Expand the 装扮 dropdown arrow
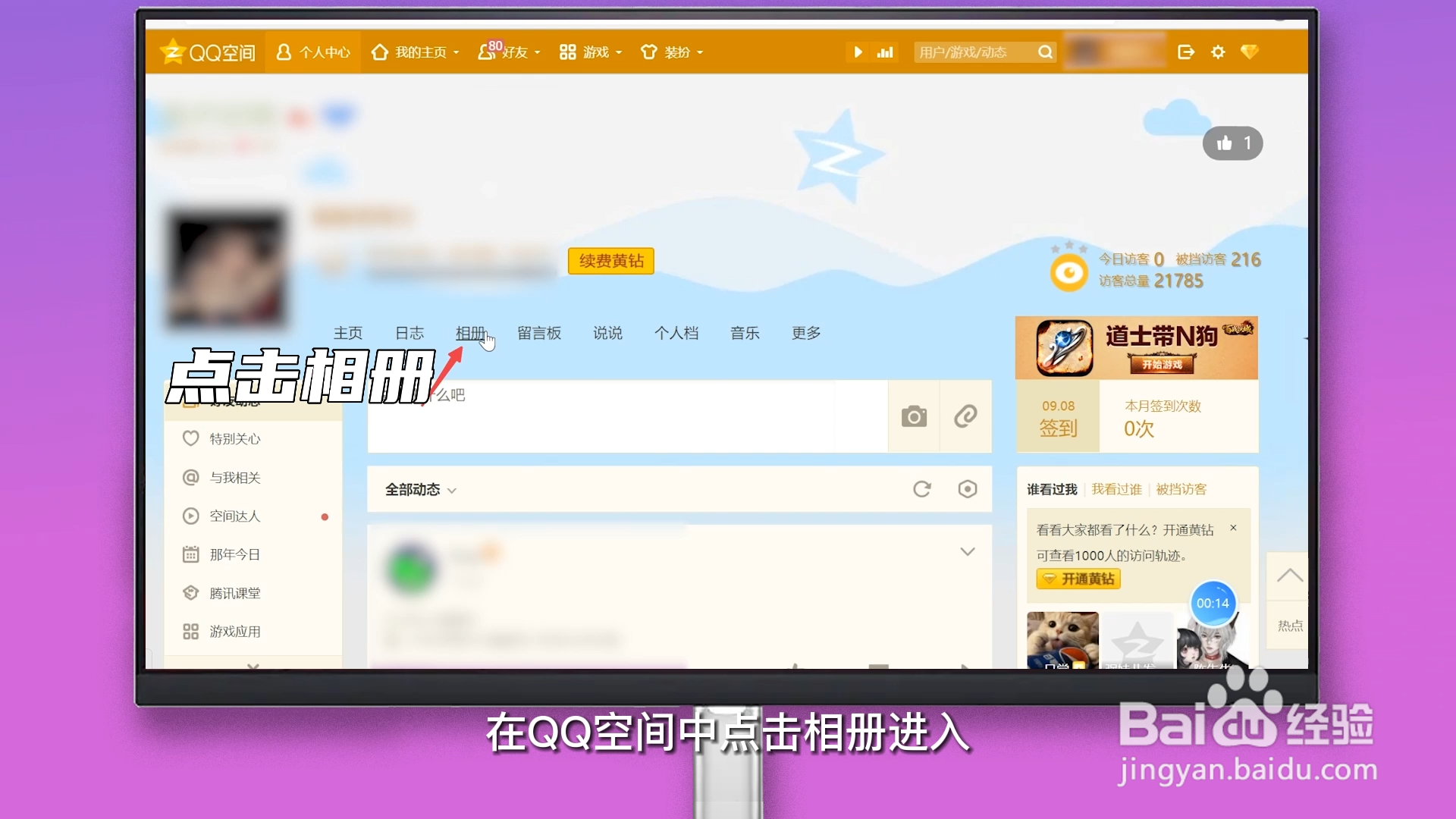1456x819 pixels. click(699, 53)
